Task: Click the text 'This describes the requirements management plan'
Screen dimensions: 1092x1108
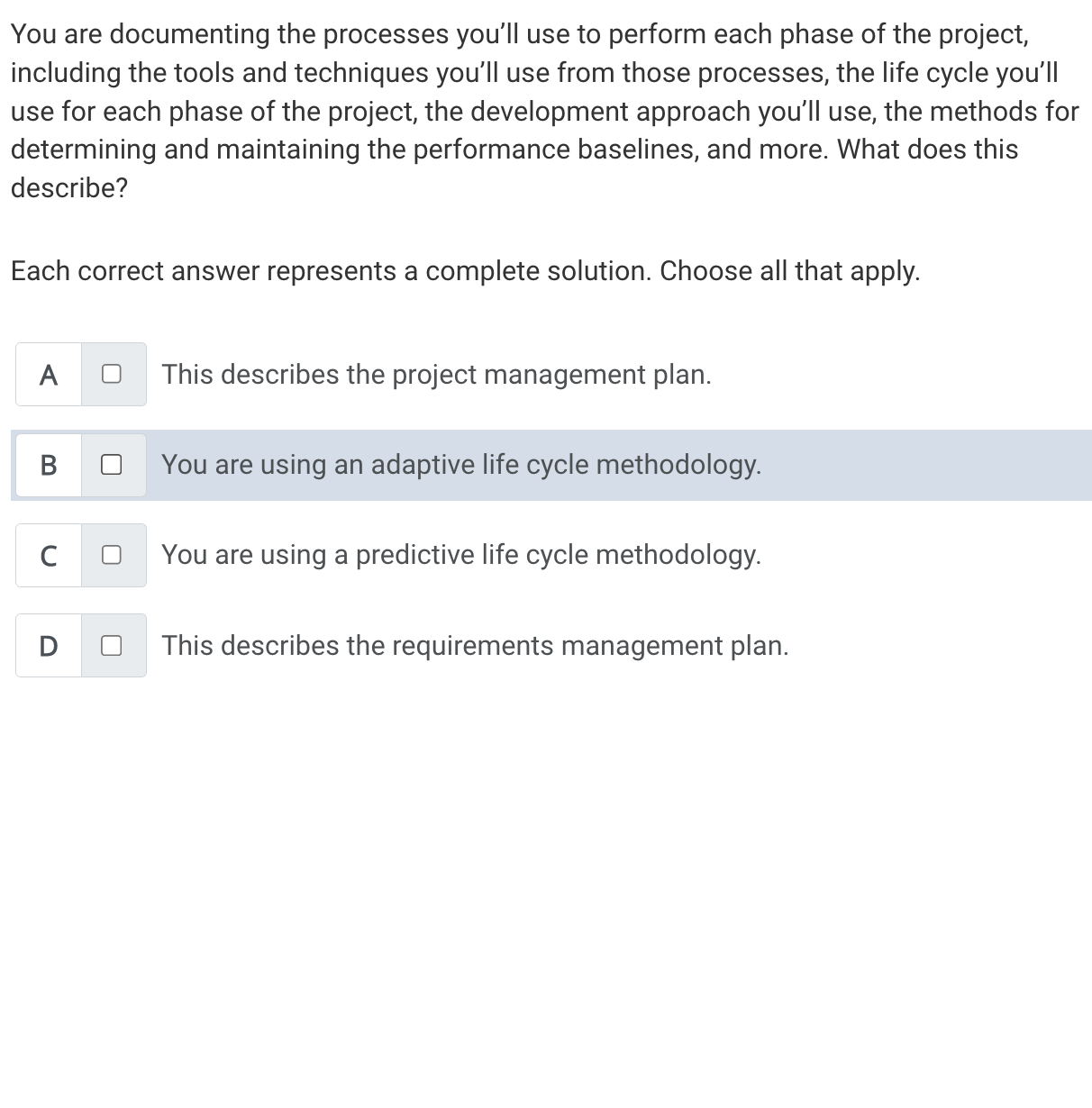Action: (476, 645)
